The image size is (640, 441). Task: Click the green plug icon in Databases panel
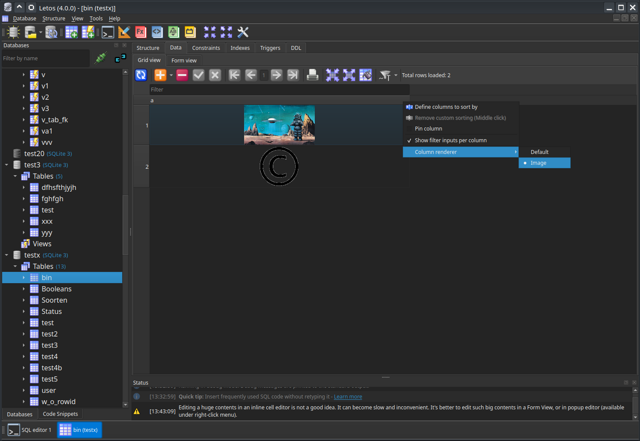point(101,58)
